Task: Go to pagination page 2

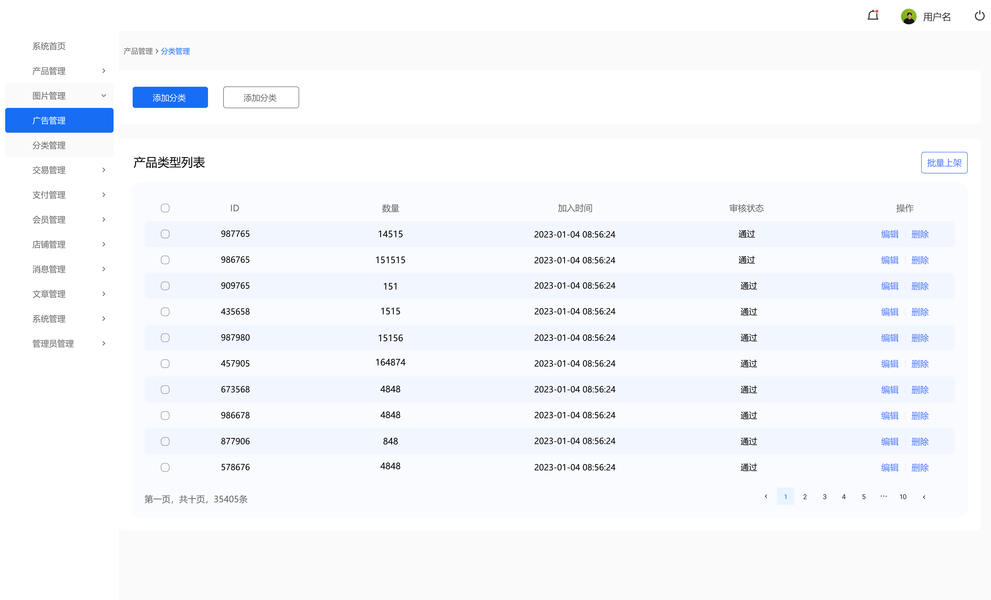Action: click(x=805, y=497)
